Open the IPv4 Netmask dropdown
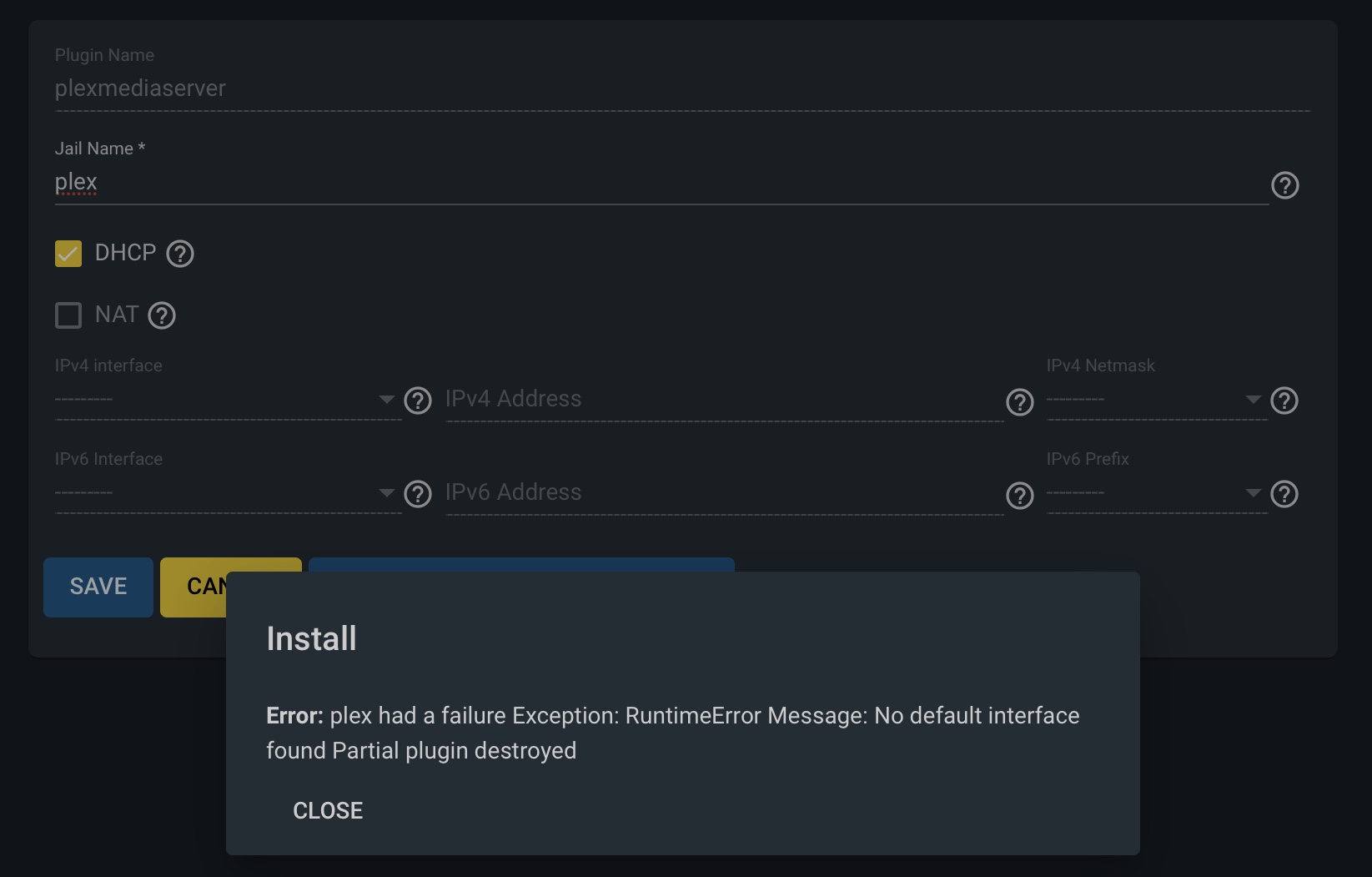The width and height of the screenshot is (1372, 877). point(1157,400)
